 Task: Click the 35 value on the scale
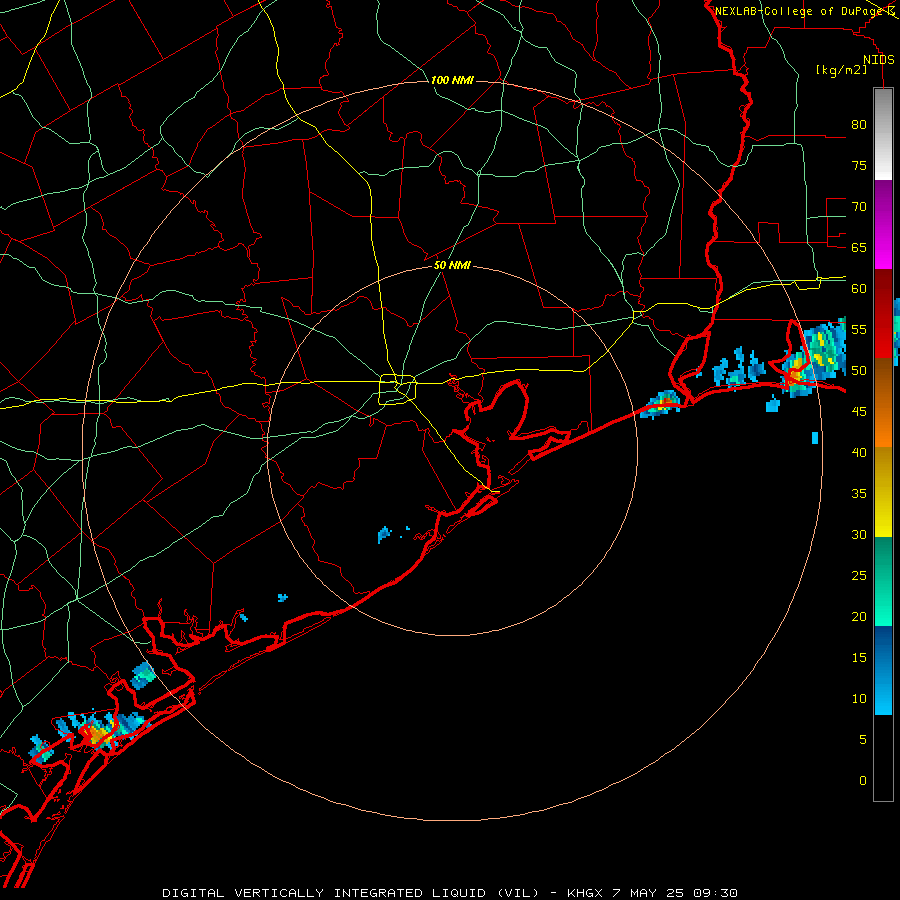(x=859, y=494)
